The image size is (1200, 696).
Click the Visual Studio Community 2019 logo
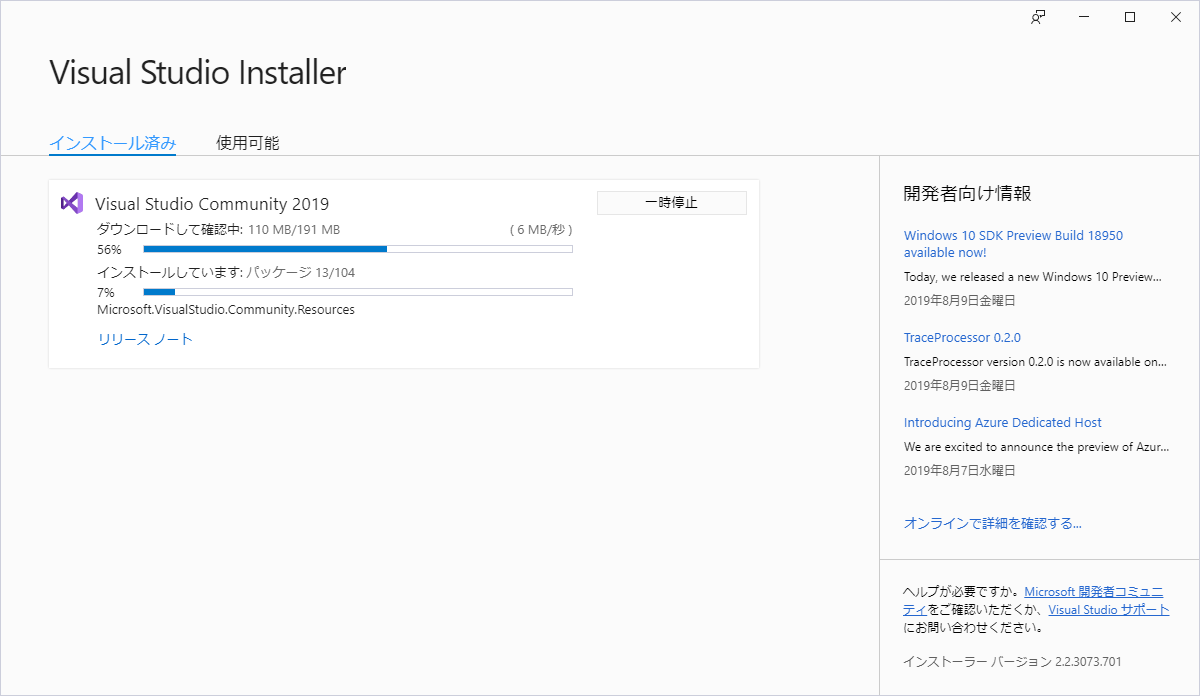tap(71, 203)
